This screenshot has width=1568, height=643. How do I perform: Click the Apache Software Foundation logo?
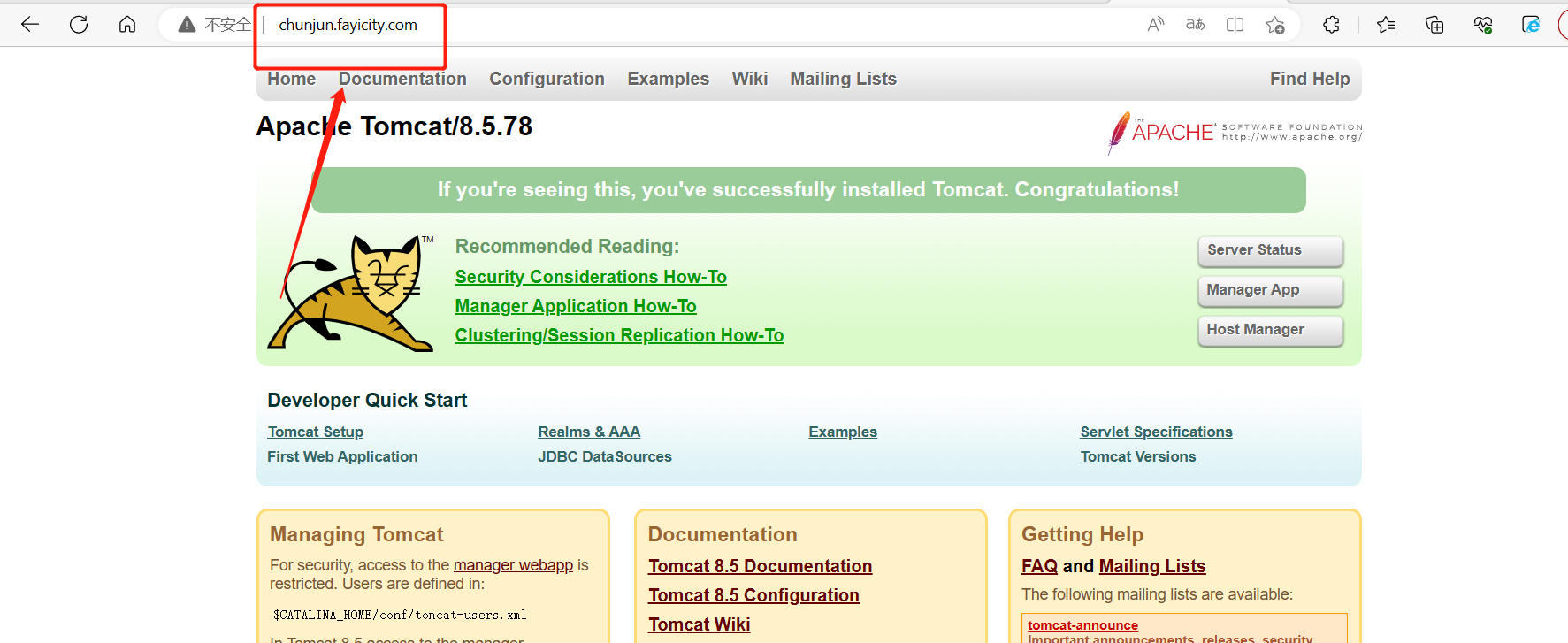click(x=1235, y=133)
